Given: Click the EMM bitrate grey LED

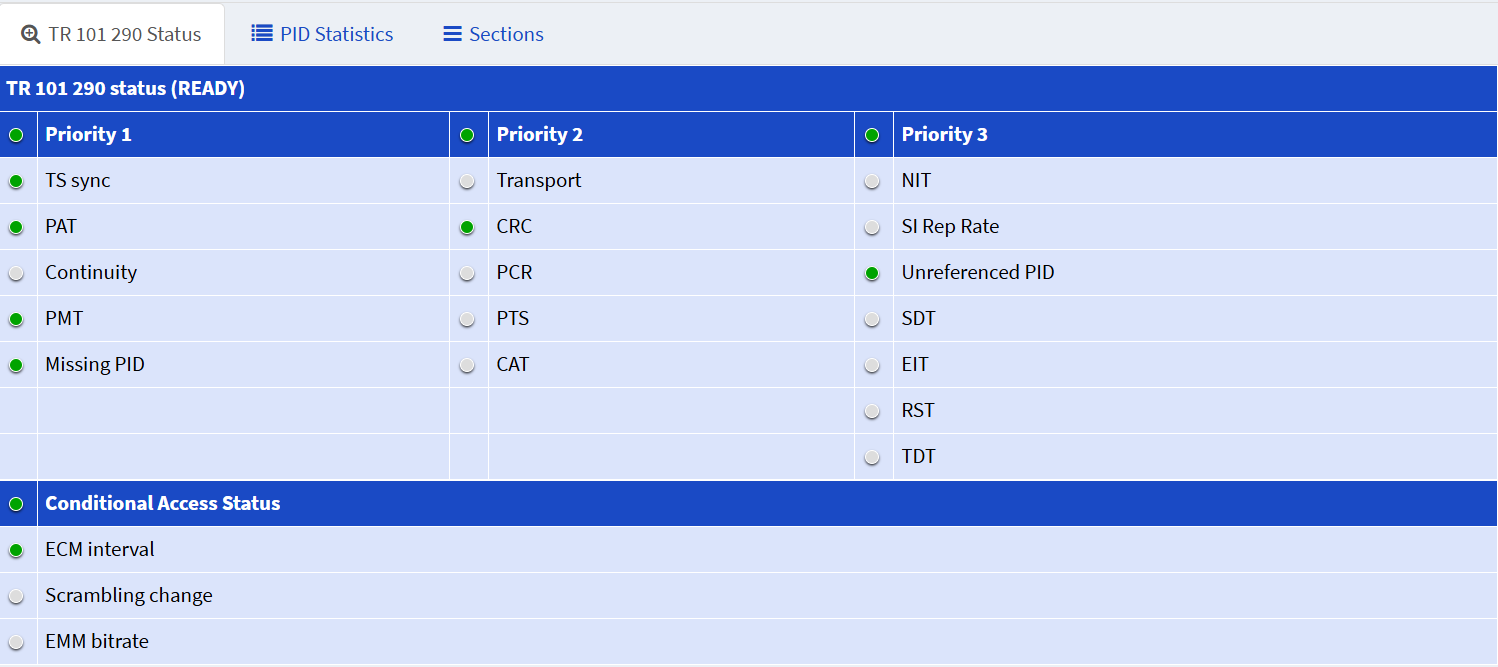Looking at the screenshot, I should (x=16, y=643).
